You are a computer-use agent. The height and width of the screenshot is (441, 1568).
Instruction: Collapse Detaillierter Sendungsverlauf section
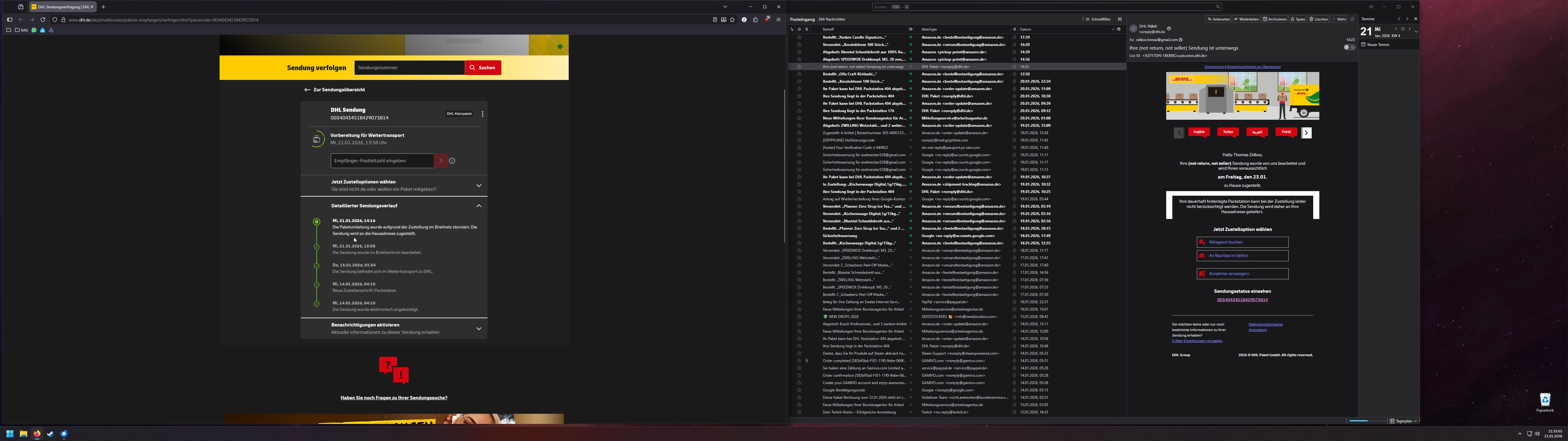point(478,206)
